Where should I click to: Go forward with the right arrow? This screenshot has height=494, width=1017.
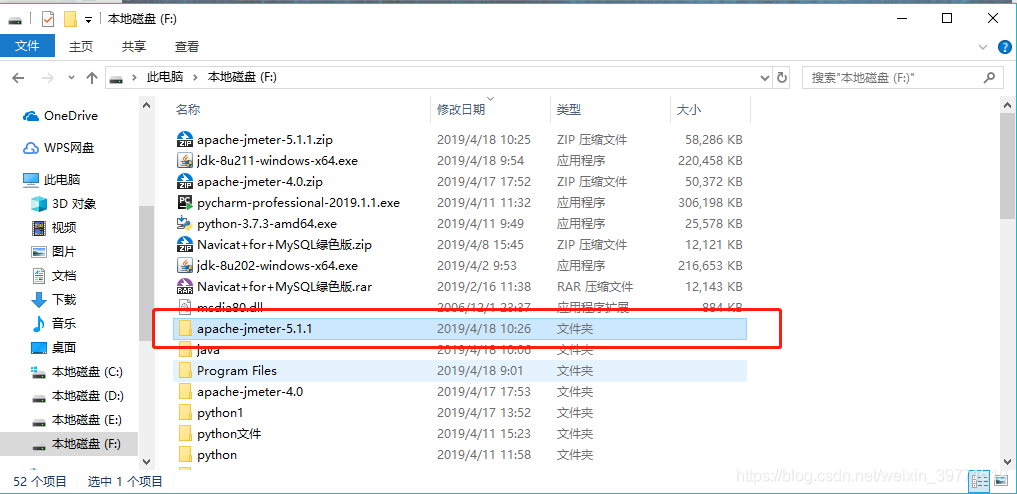[47, 78]
